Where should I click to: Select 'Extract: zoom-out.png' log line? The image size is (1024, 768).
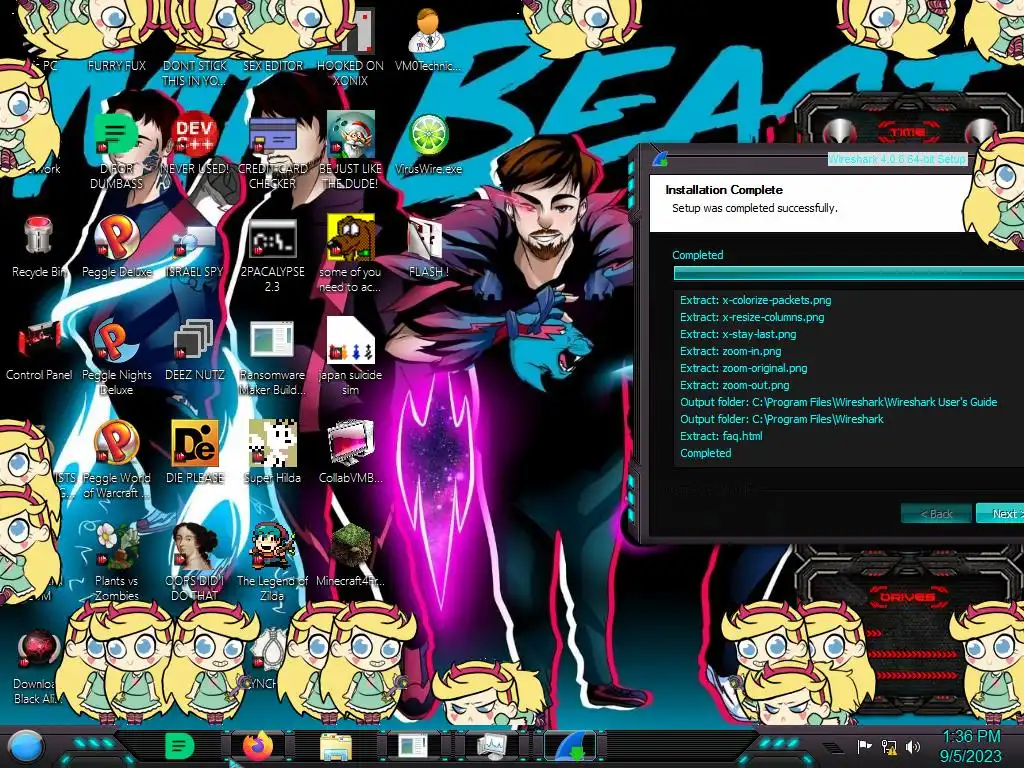coord(734,385)
